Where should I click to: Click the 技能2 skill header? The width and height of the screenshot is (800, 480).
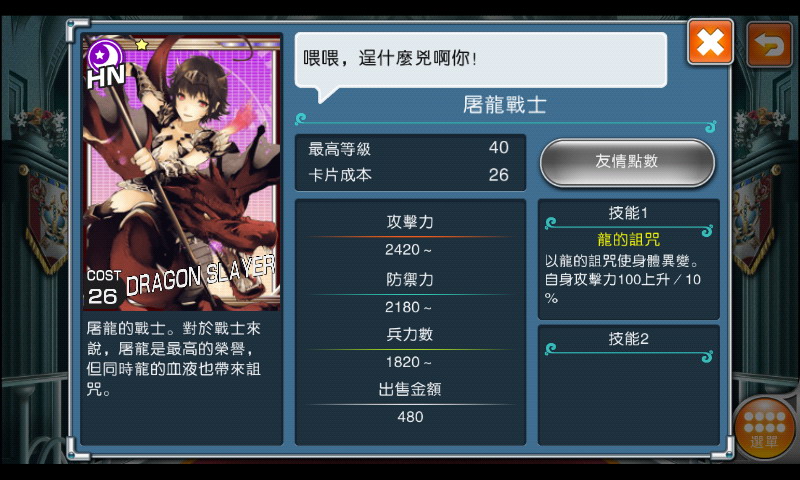point(628,339)
